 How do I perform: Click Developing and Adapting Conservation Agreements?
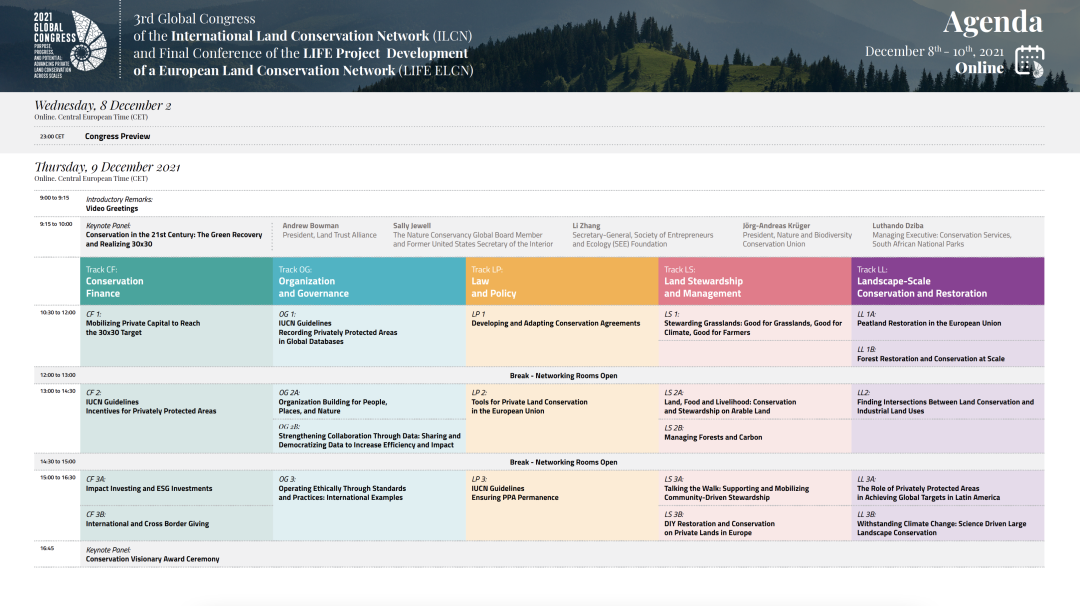555,324
